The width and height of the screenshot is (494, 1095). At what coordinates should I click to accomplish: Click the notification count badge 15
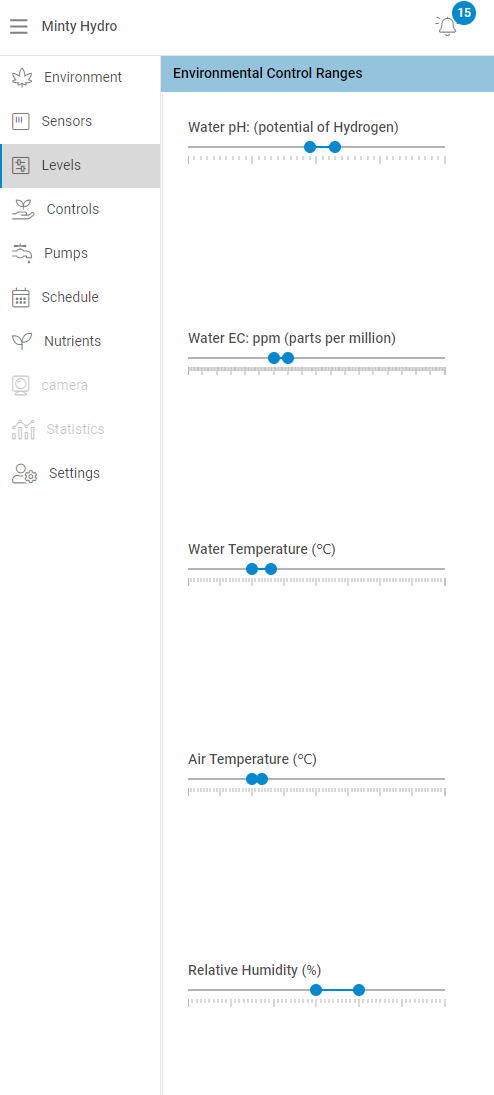click(x=464, y=13)
